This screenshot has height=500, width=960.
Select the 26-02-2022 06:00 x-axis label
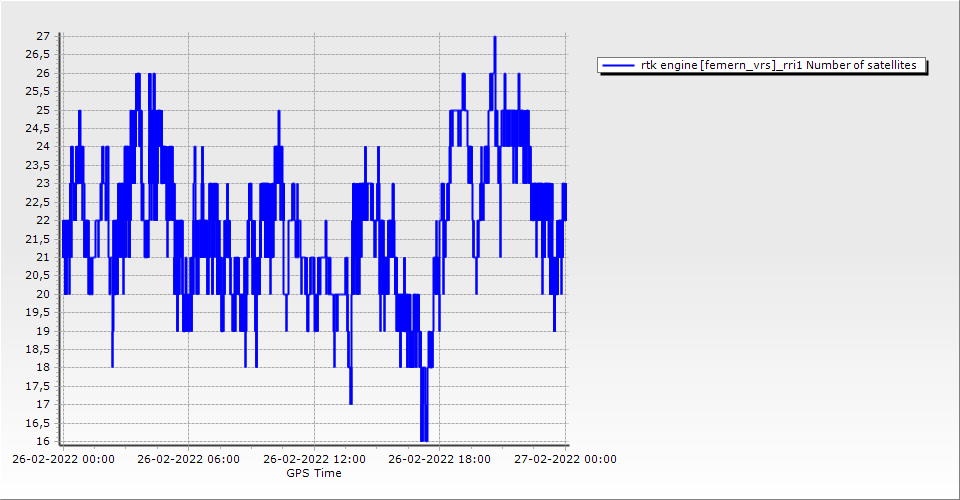click(188, 459)
